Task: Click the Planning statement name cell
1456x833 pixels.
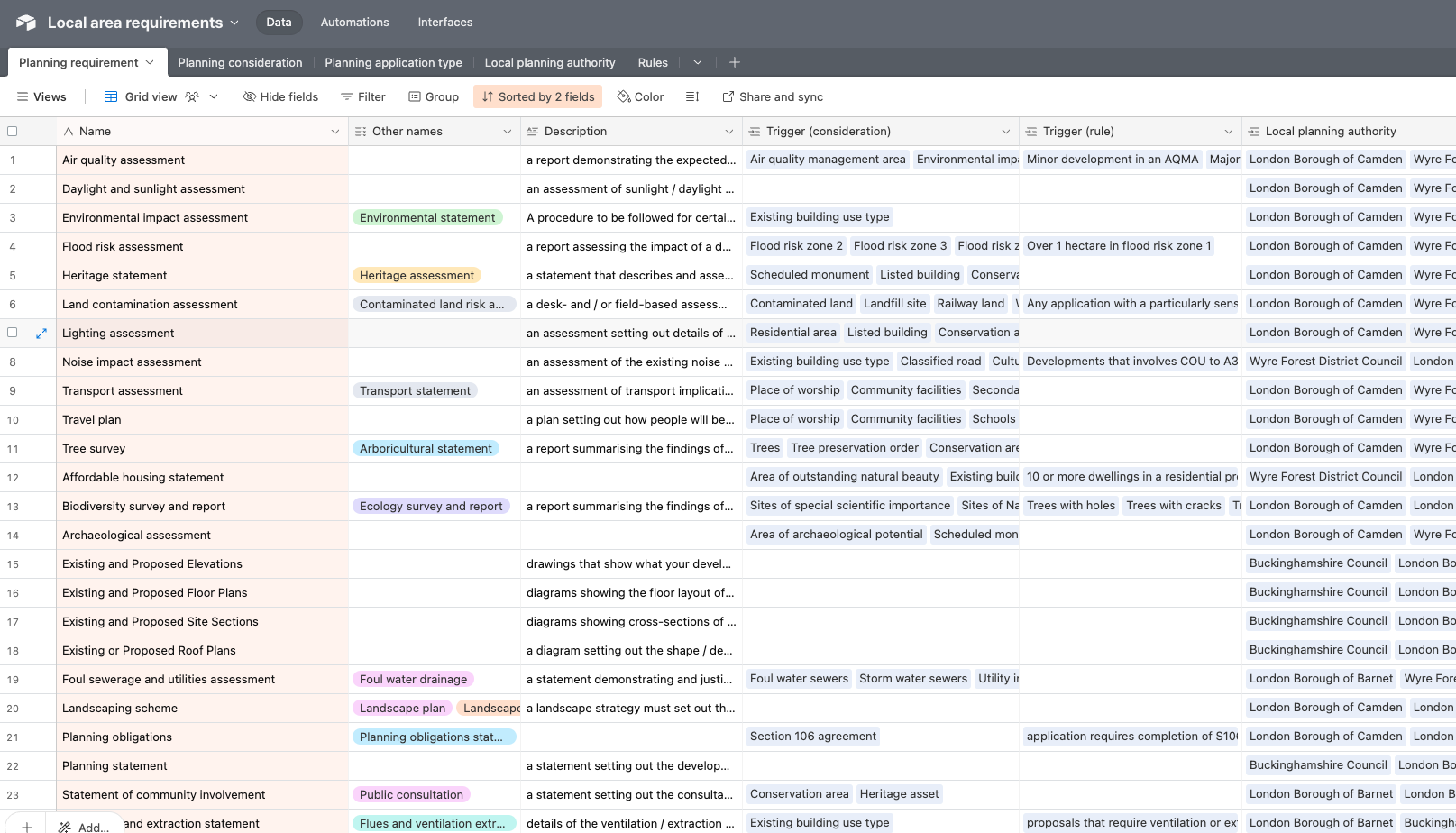Action: 202,765
